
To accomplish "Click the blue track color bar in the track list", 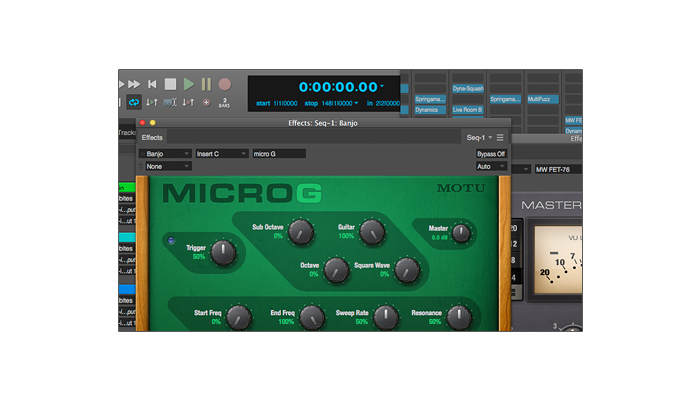I will click(x=127, y=289).
